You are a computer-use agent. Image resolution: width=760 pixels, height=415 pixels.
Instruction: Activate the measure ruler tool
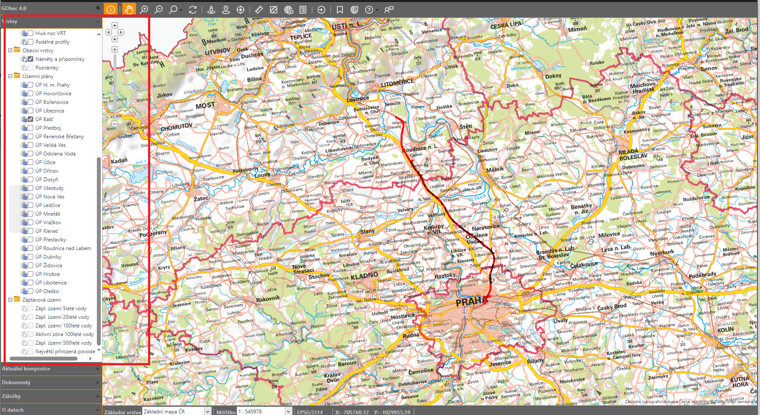(x=258, y=9)
